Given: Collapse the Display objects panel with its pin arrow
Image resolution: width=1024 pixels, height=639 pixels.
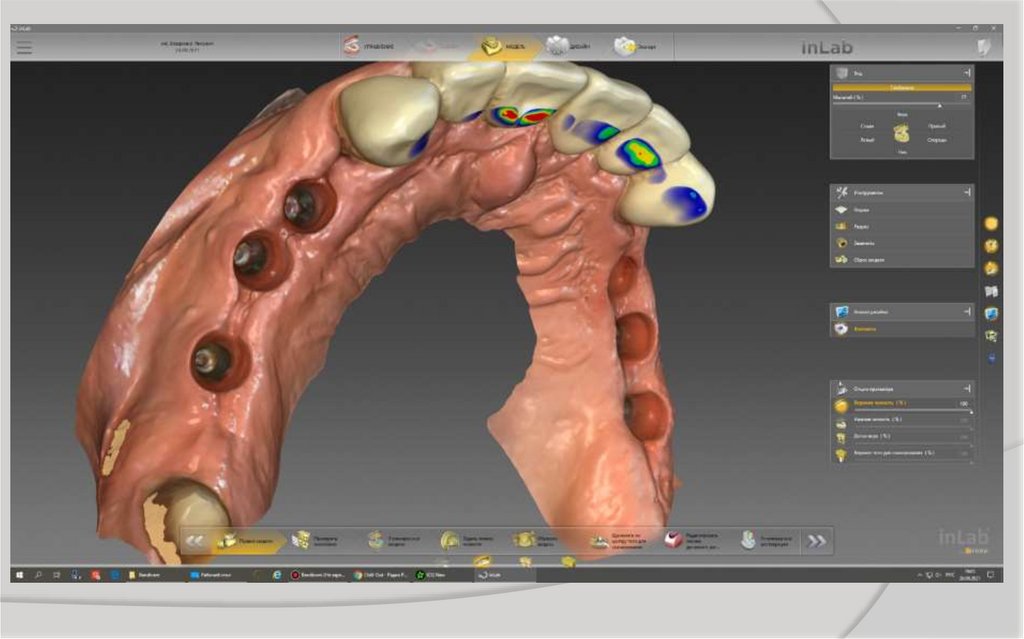Looking at the screenshot, I should [967, 388].
